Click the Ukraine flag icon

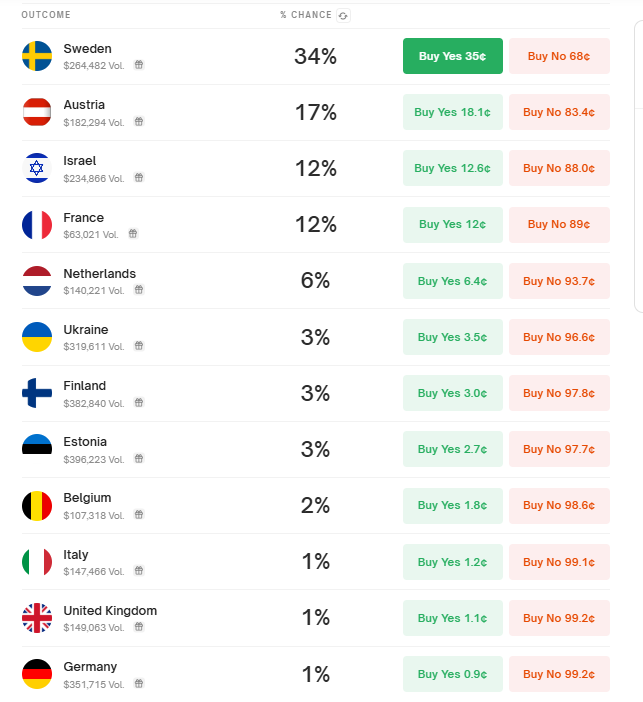37,337
